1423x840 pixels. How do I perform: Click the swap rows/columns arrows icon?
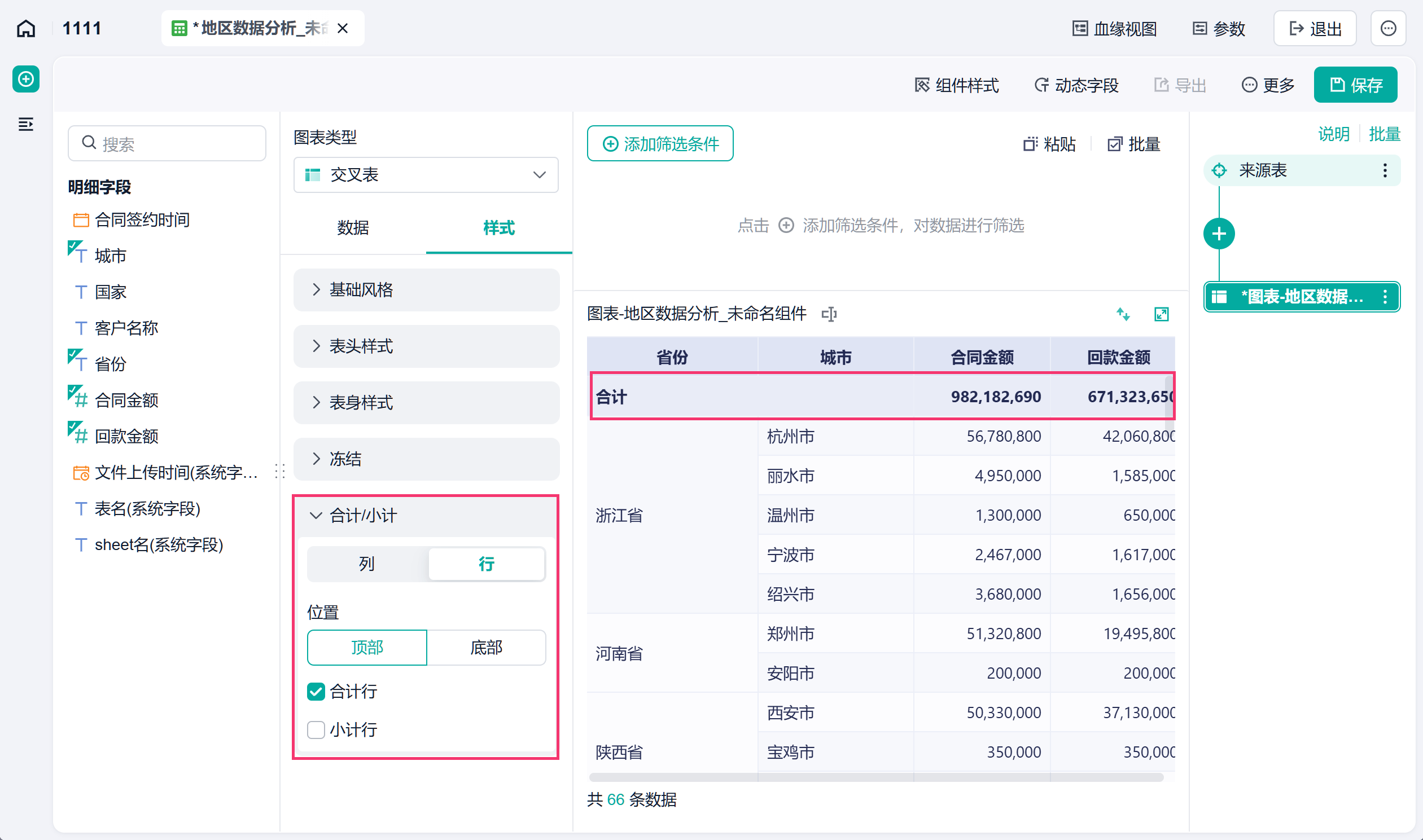pos(1123,314)
